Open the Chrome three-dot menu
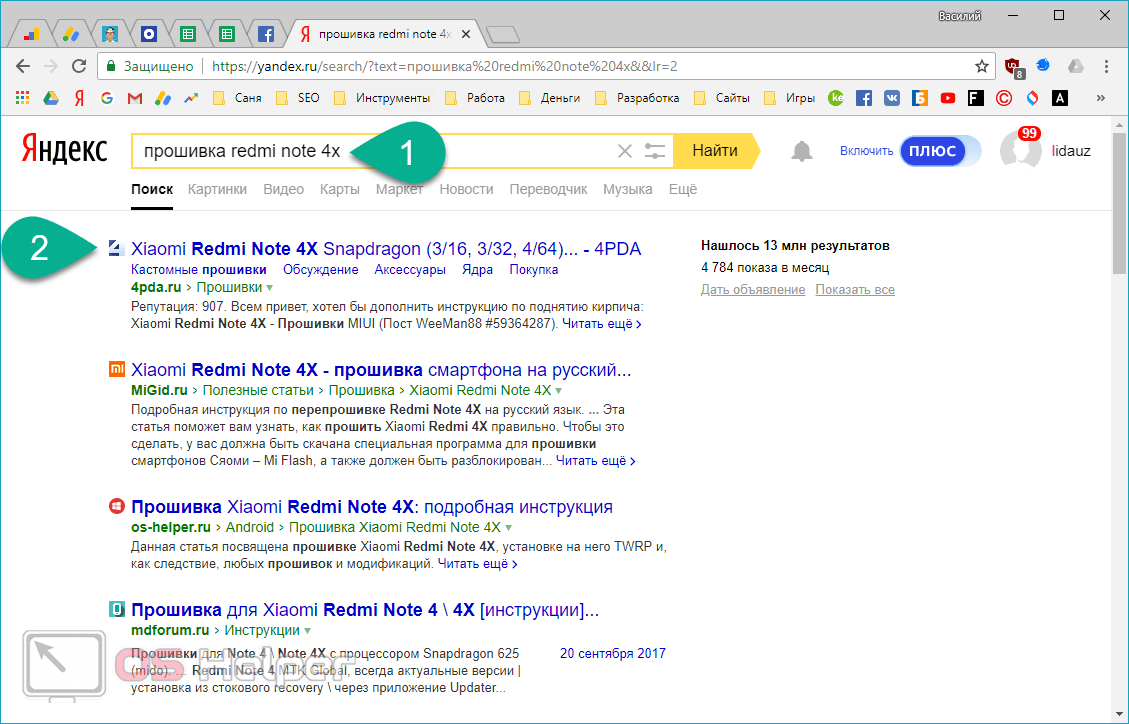This screenshot has height=724, width=1129. 1106,66
